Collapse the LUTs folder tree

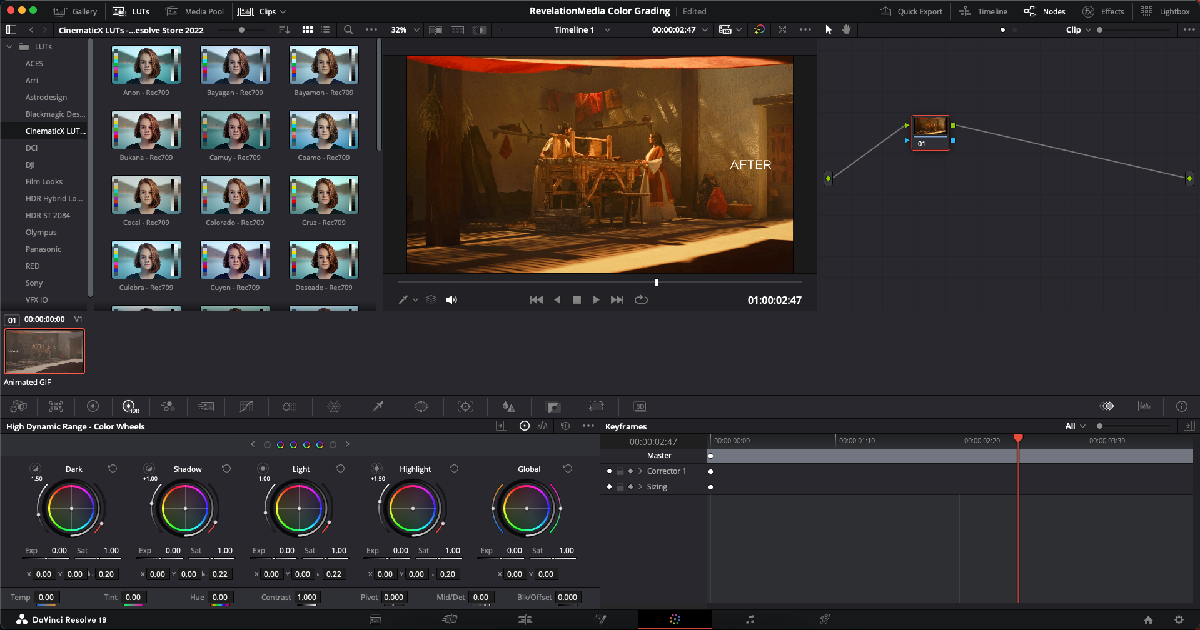(10, 47)
